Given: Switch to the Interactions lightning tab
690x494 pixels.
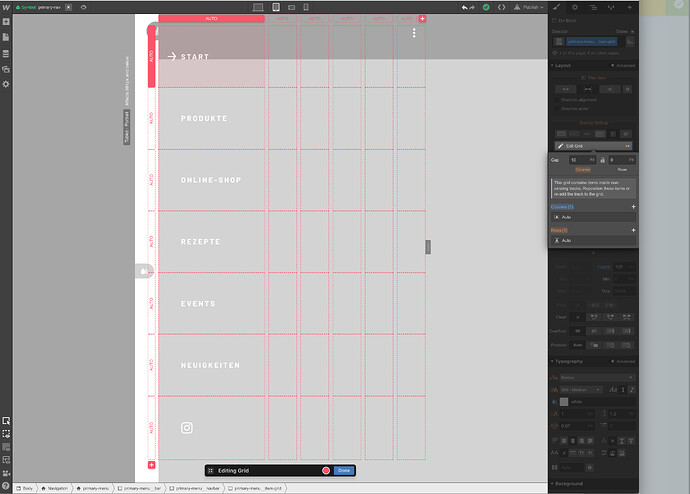Looking at the screenshot, I should click(630, 7).
